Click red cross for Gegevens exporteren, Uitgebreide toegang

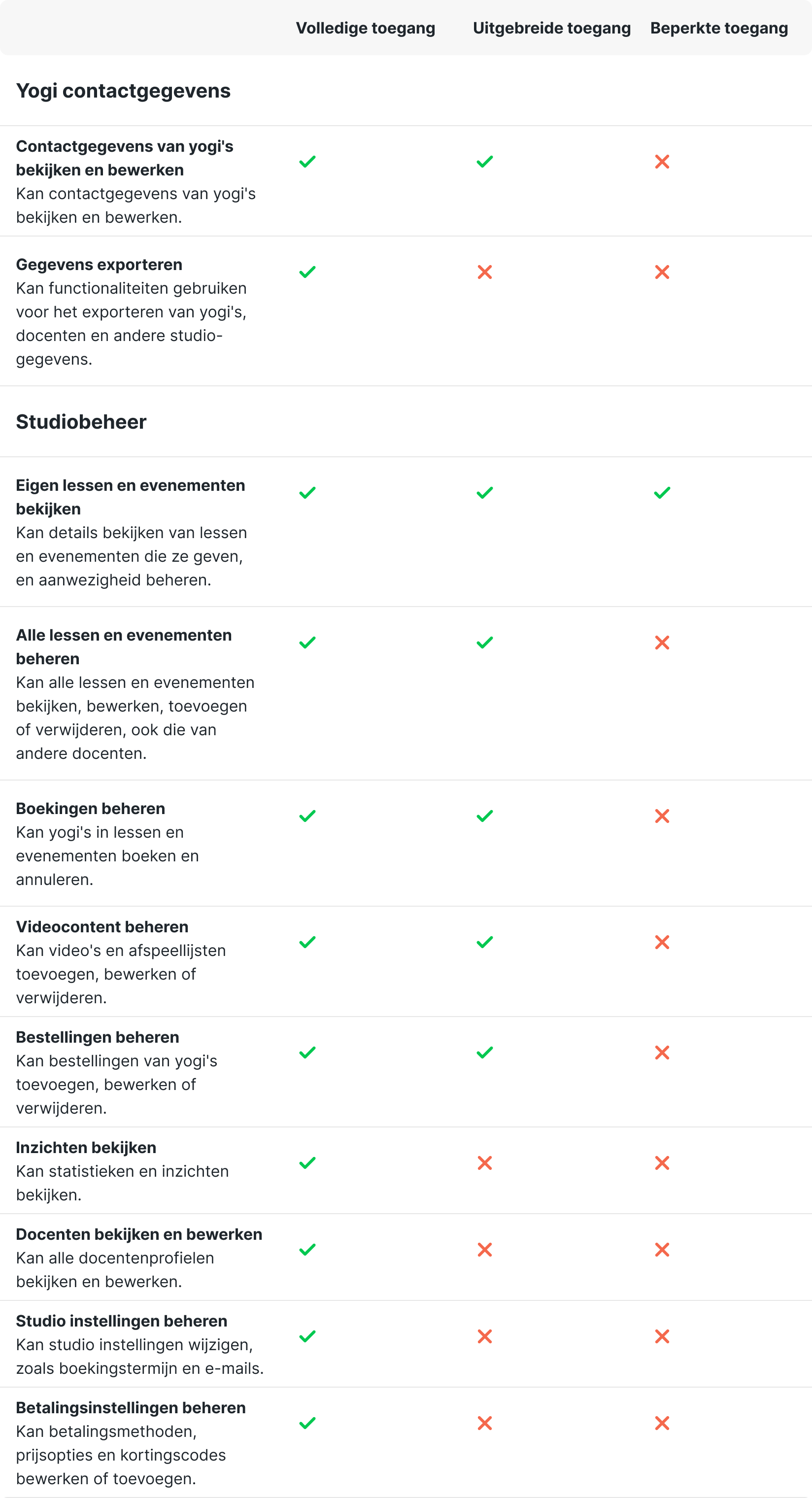pos(484,272)
